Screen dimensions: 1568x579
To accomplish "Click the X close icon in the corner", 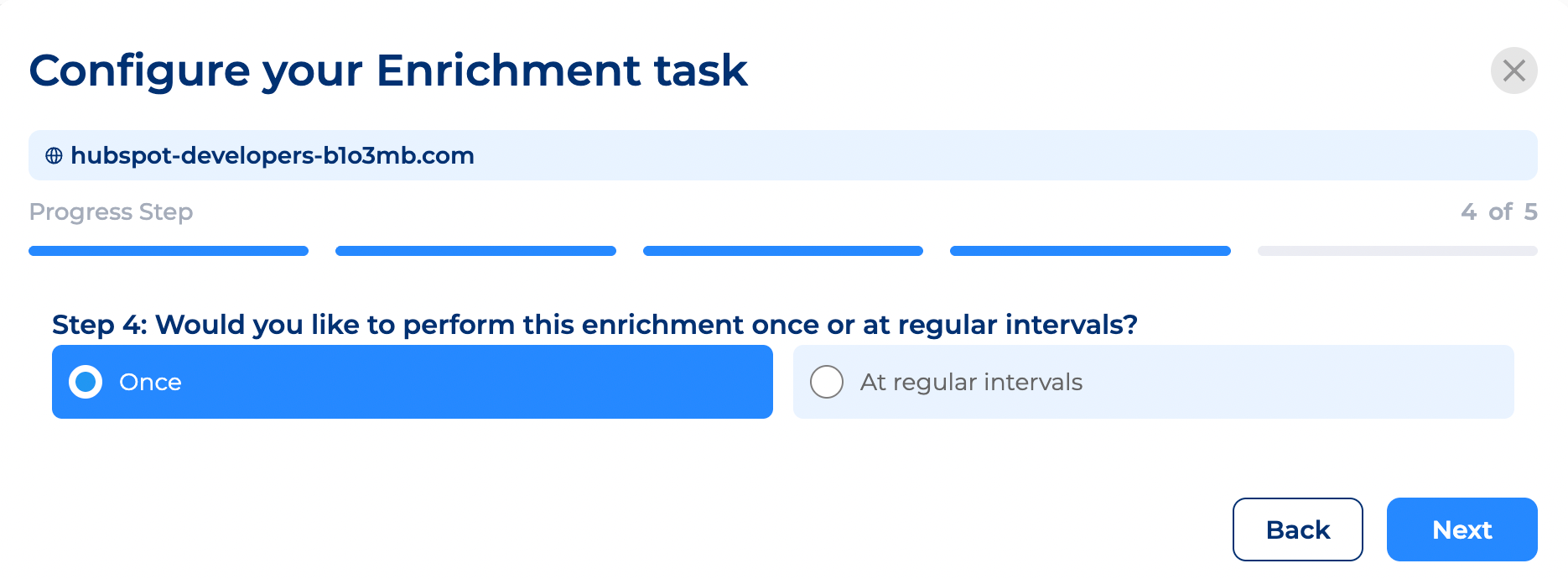I will (1514, 71).
